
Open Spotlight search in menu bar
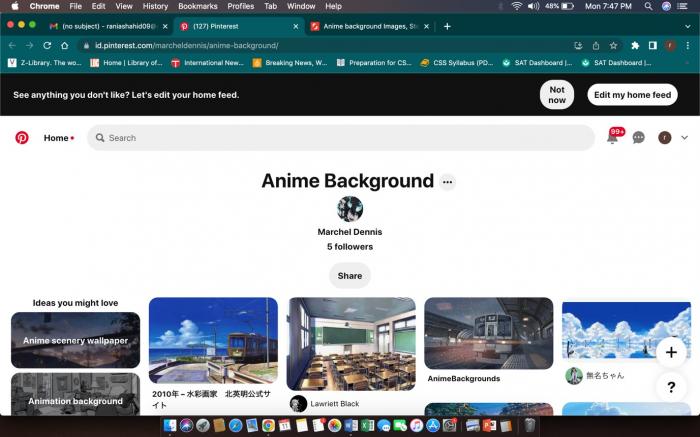[x=648, y=6]
